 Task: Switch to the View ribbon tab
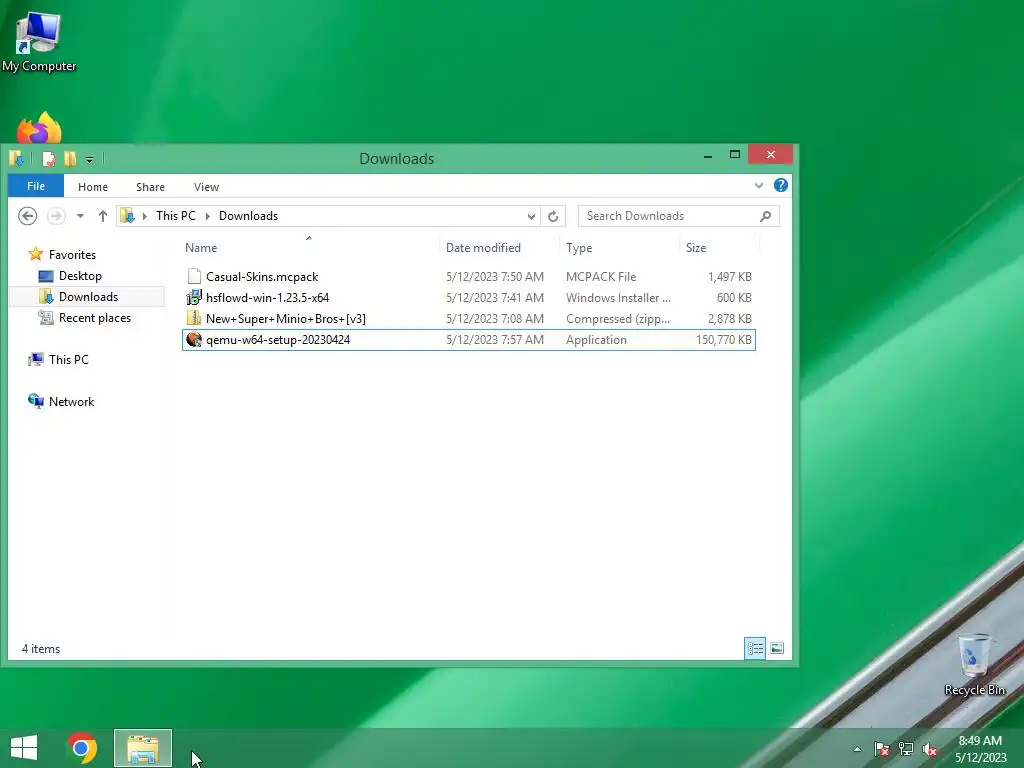206,187
